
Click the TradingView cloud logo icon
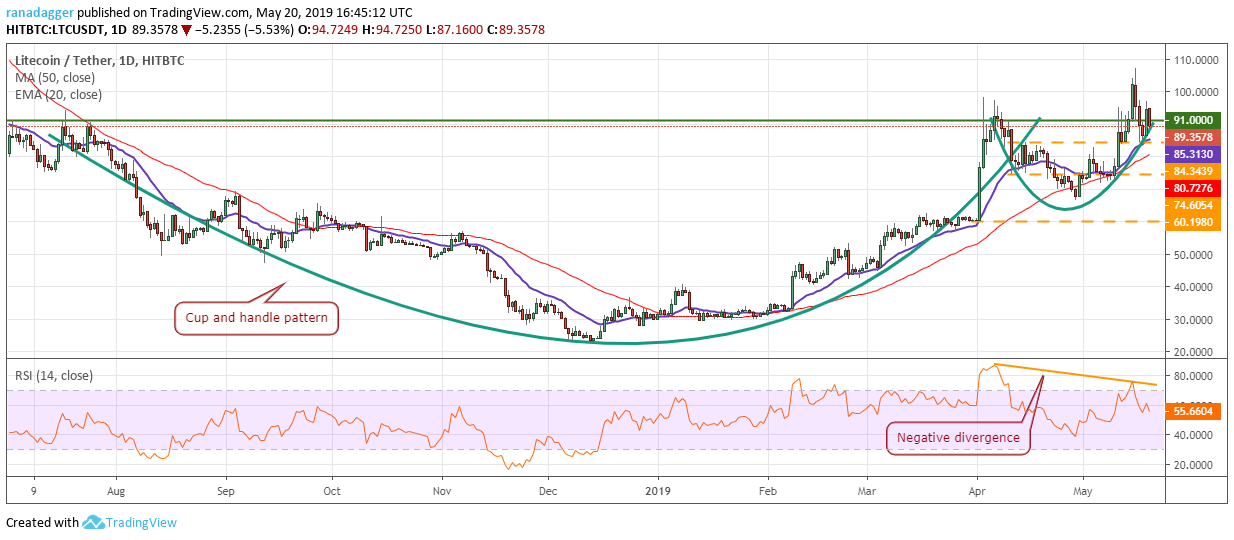click(94, 522)
